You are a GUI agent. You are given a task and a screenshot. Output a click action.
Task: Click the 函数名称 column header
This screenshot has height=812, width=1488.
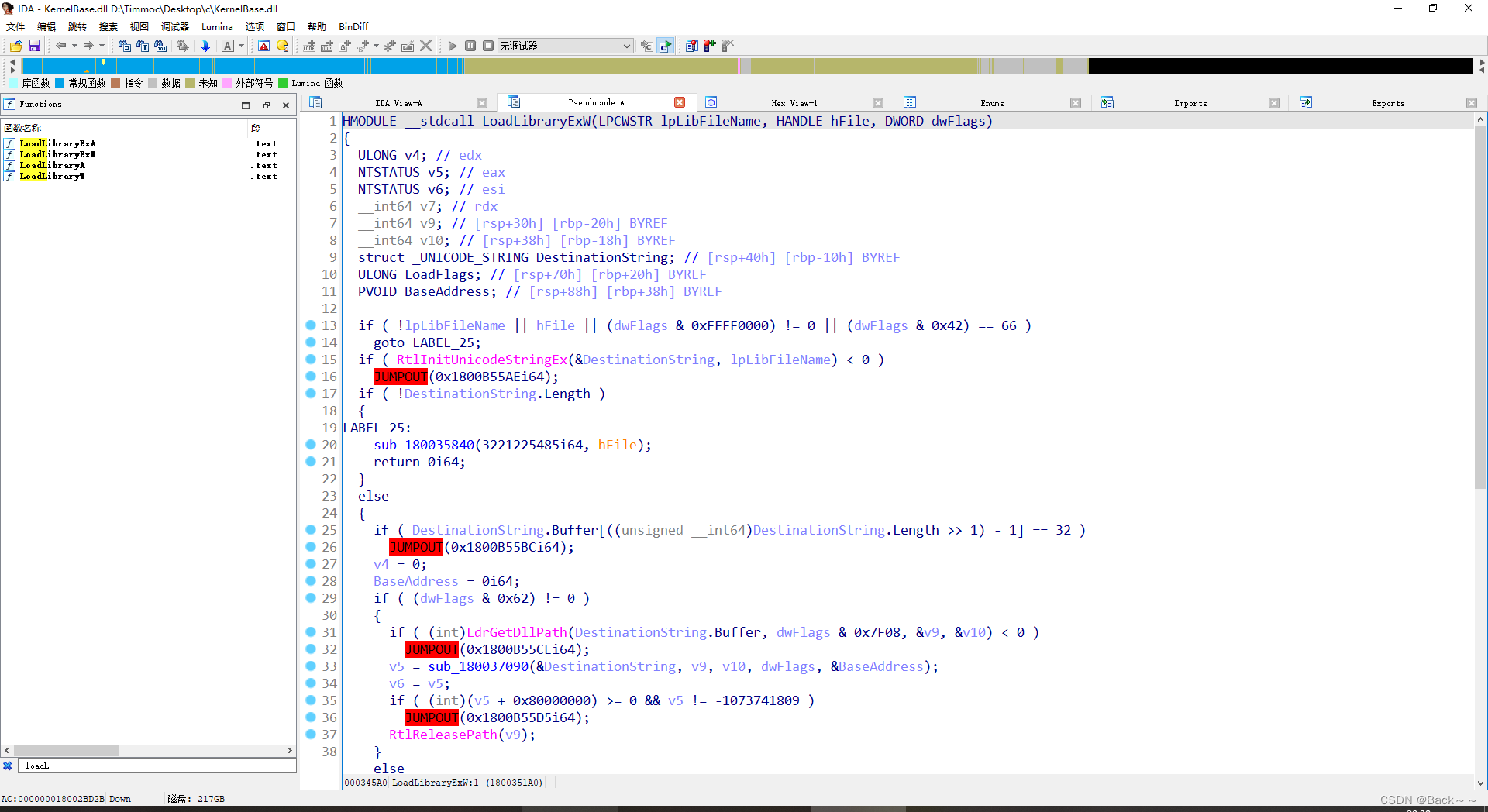pyautogui.click(x=124, y=128)
